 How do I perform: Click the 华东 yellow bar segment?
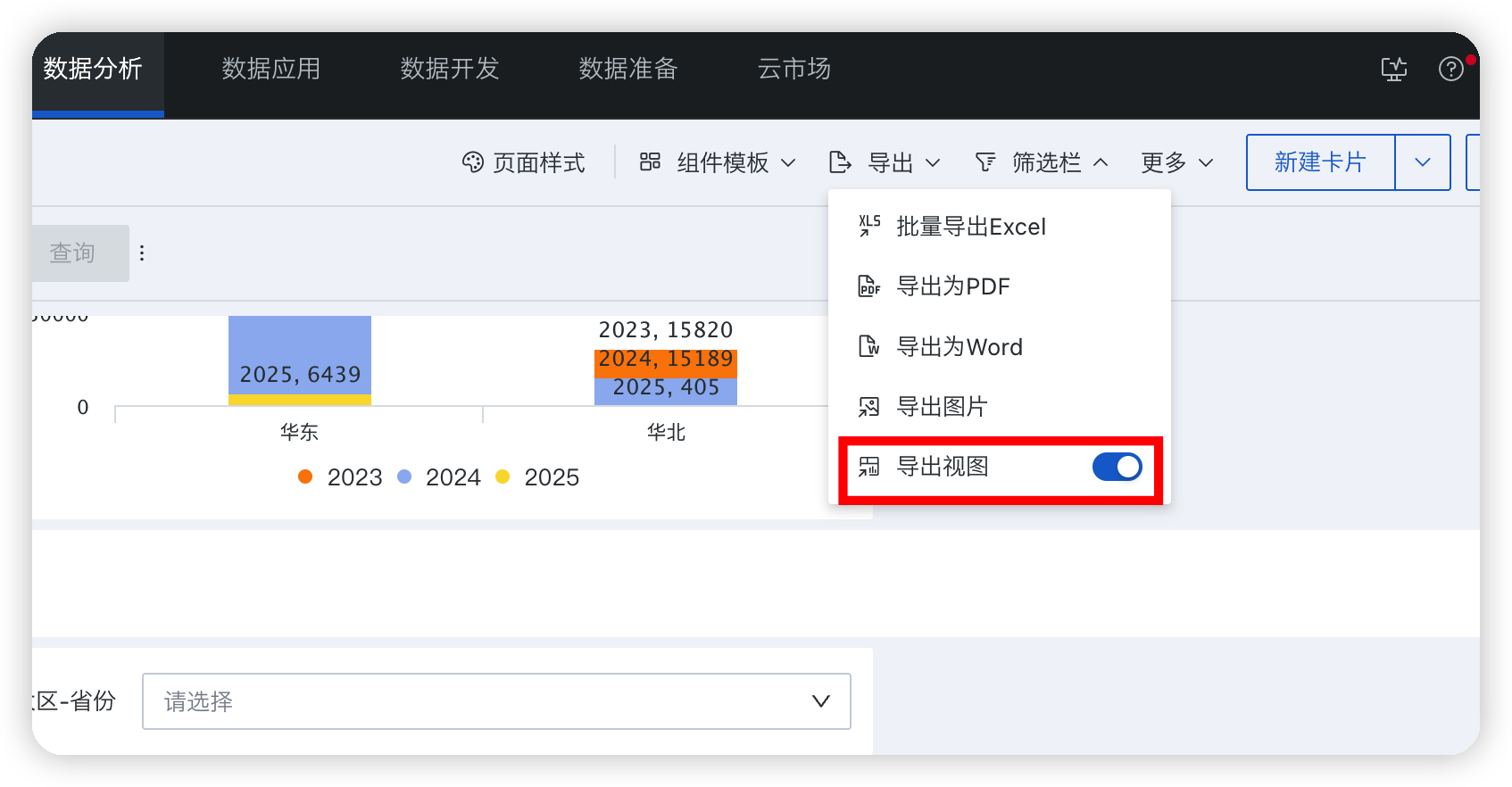pyautogui.click(x=300, y=400)
